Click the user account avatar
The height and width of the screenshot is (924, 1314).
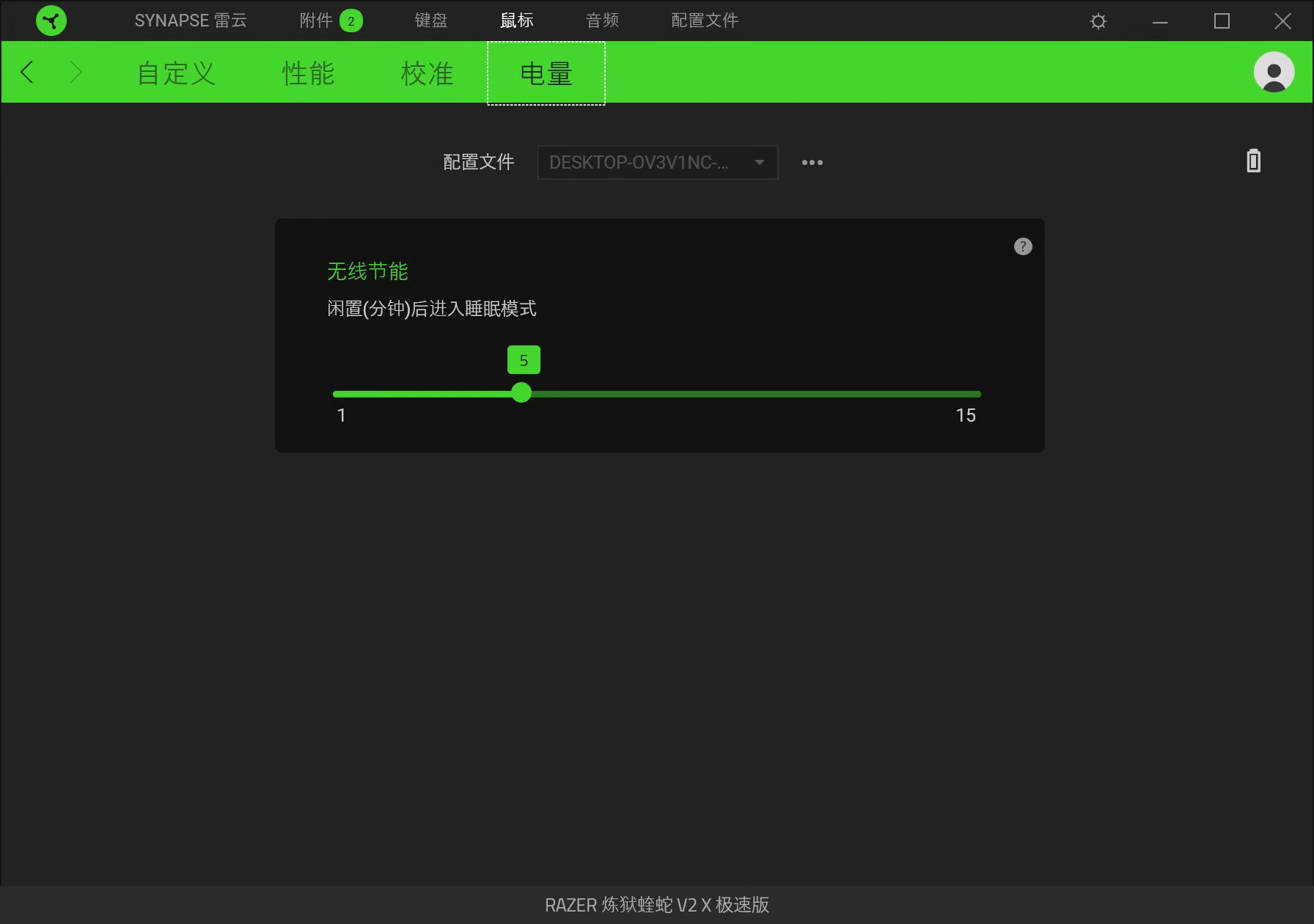pos(1274,72)
